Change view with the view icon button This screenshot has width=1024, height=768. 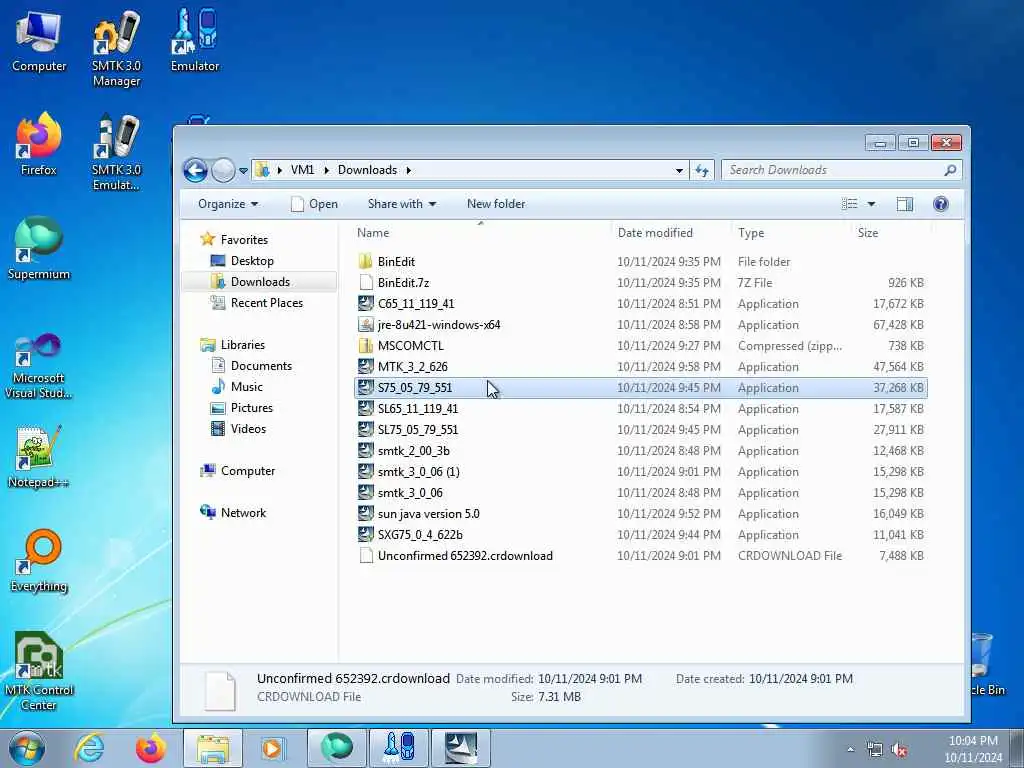click(850, 204)
